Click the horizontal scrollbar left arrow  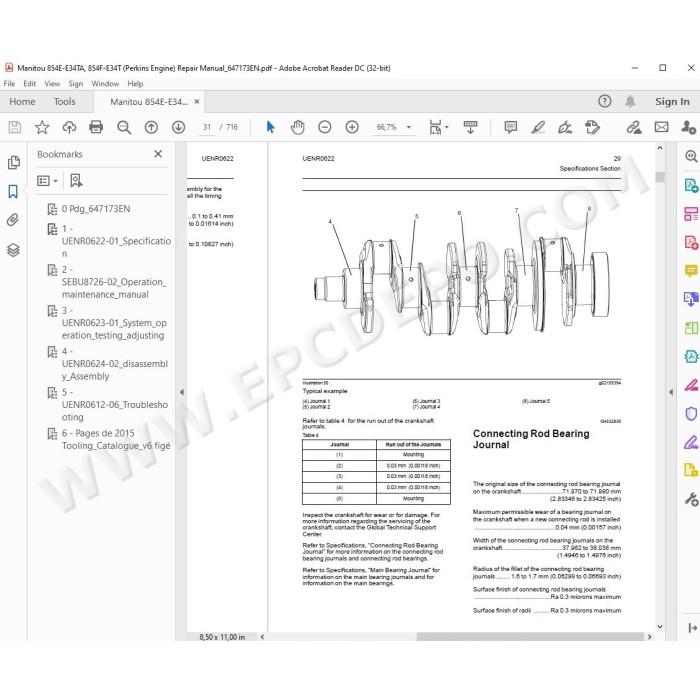pos(262,637)
